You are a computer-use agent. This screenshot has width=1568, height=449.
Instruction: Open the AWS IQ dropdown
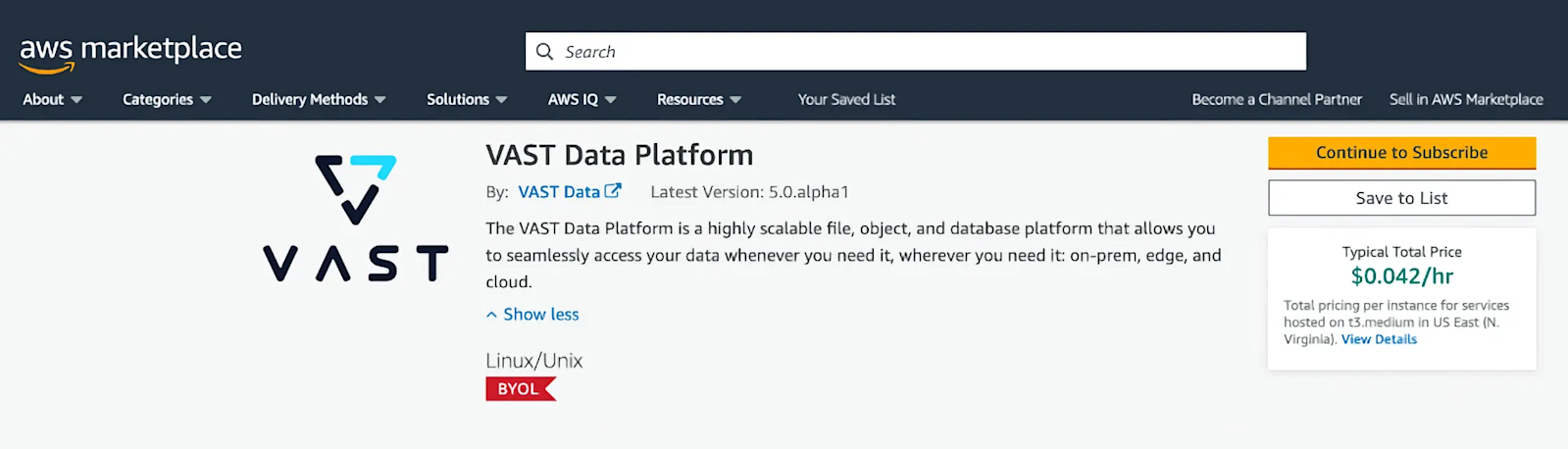point(582,99)
